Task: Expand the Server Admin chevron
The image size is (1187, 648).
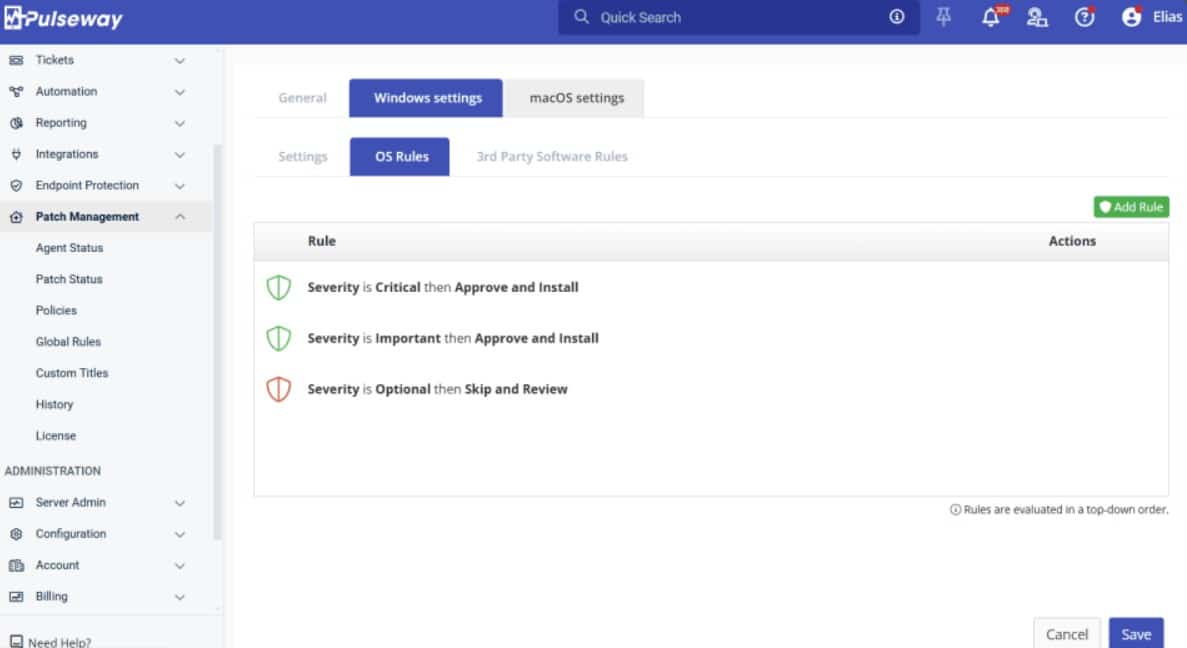Action: click(179, 503)
